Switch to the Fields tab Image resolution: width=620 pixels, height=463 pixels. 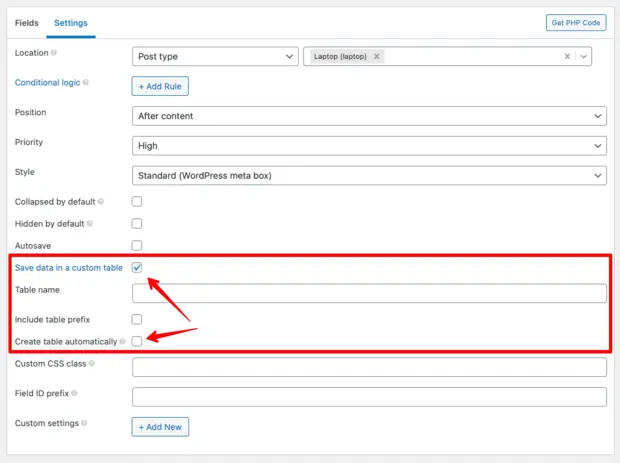point(26,23)
